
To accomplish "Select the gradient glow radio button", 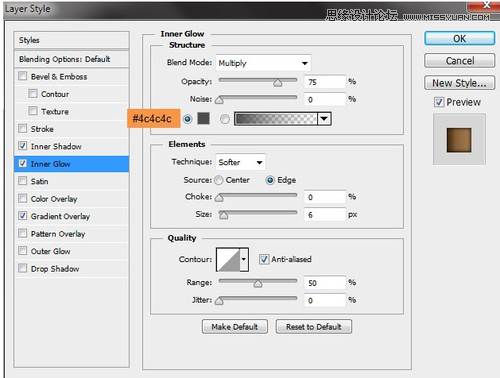I will pyautogui.click(x=225, y=119).
